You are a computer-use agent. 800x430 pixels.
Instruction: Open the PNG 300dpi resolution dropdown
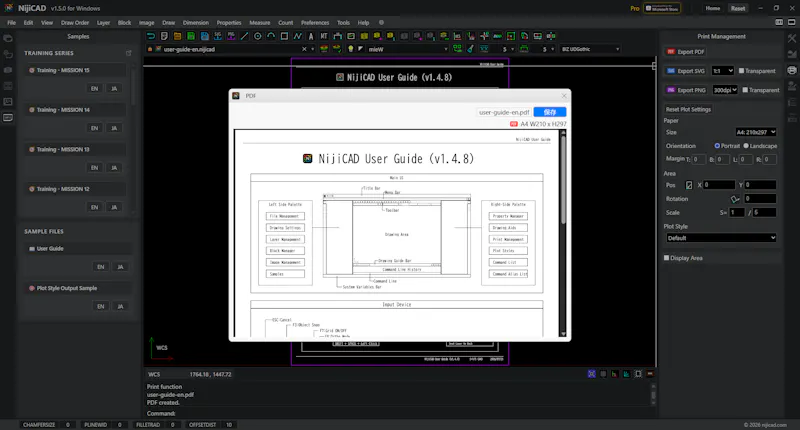pyautogui.click(x=725, y=90)
